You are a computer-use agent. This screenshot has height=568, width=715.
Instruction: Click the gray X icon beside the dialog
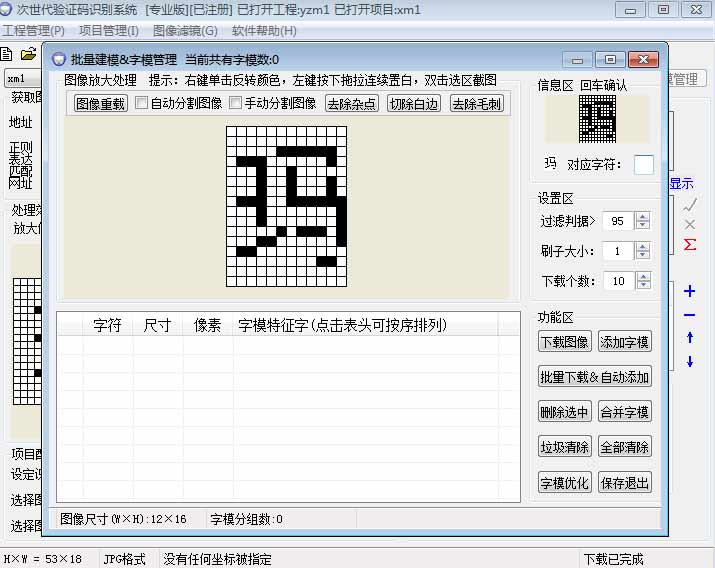689,224
